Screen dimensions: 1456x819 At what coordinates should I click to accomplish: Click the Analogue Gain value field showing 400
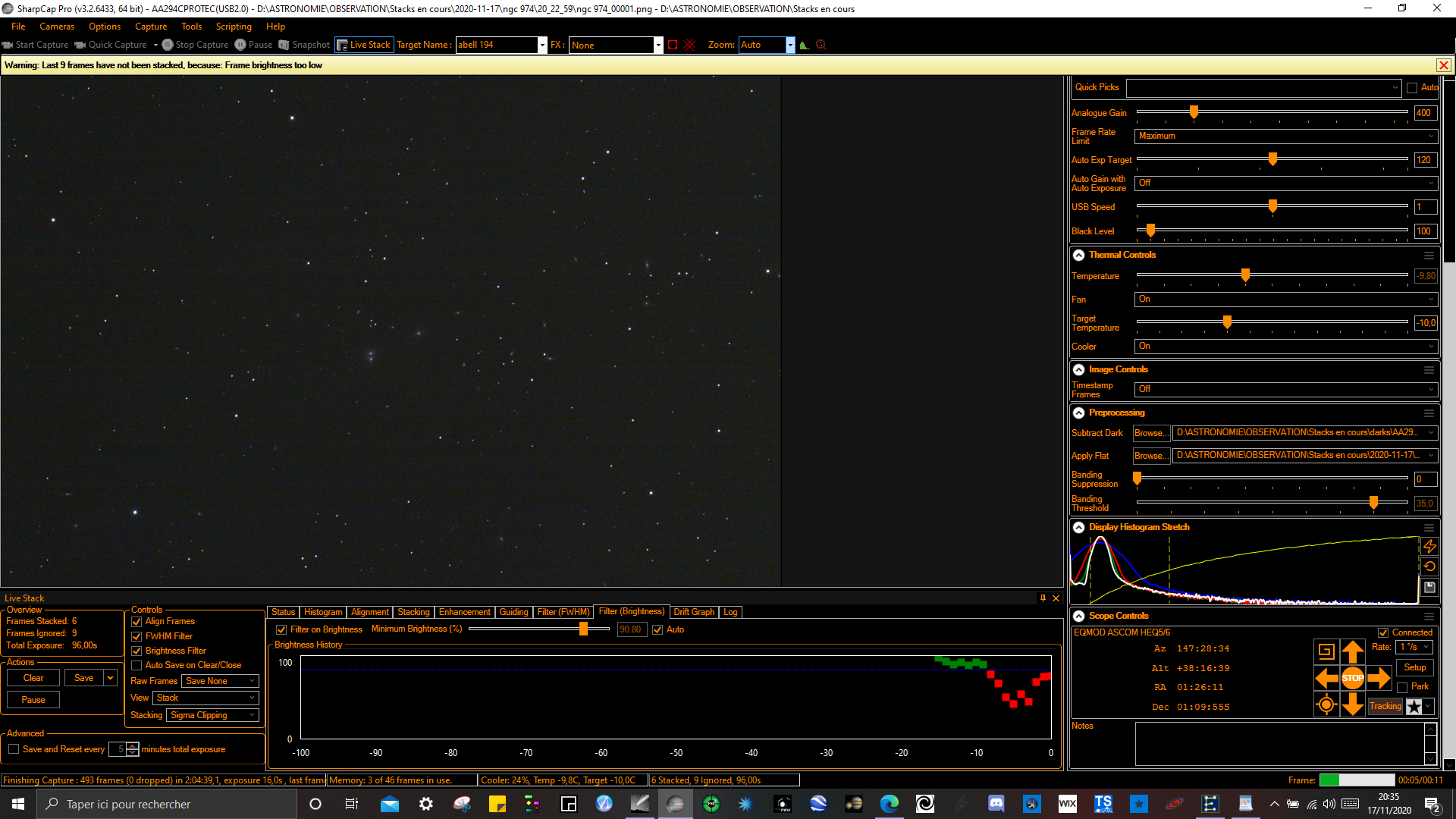tap(1426, 113)
